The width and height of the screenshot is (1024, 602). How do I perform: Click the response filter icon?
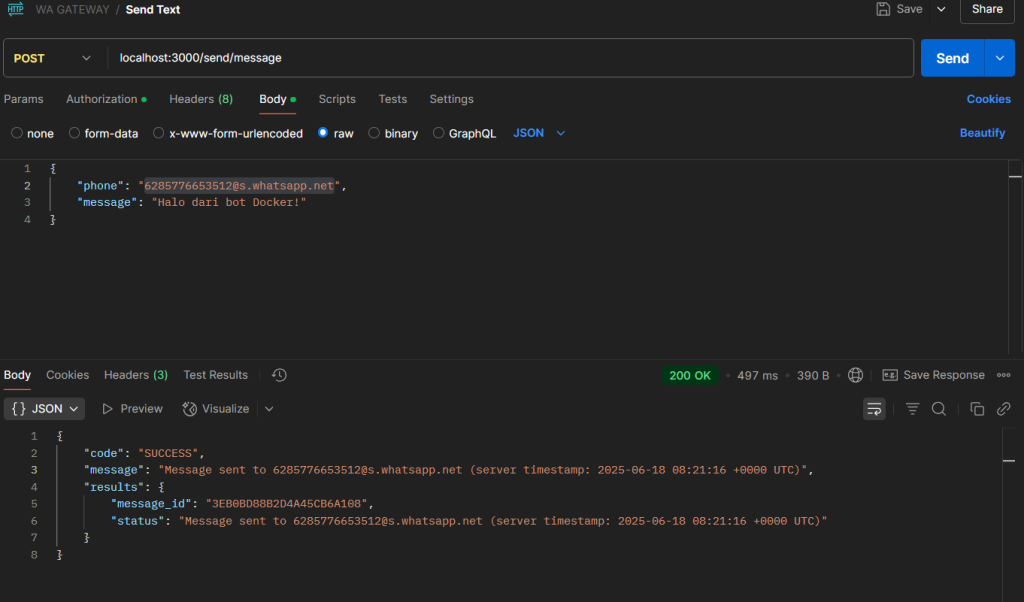[912, 408]
